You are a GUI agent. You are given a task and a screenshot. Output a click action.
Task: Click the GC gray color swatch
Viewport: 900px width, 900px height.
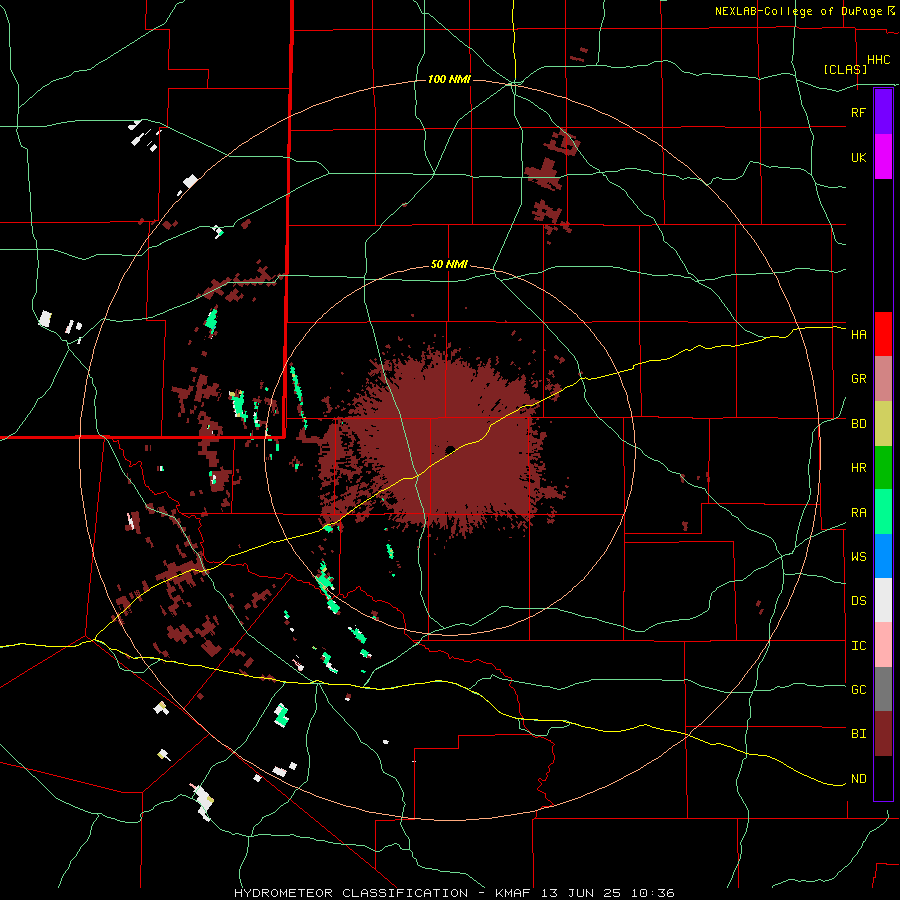(x=883, y=689)
